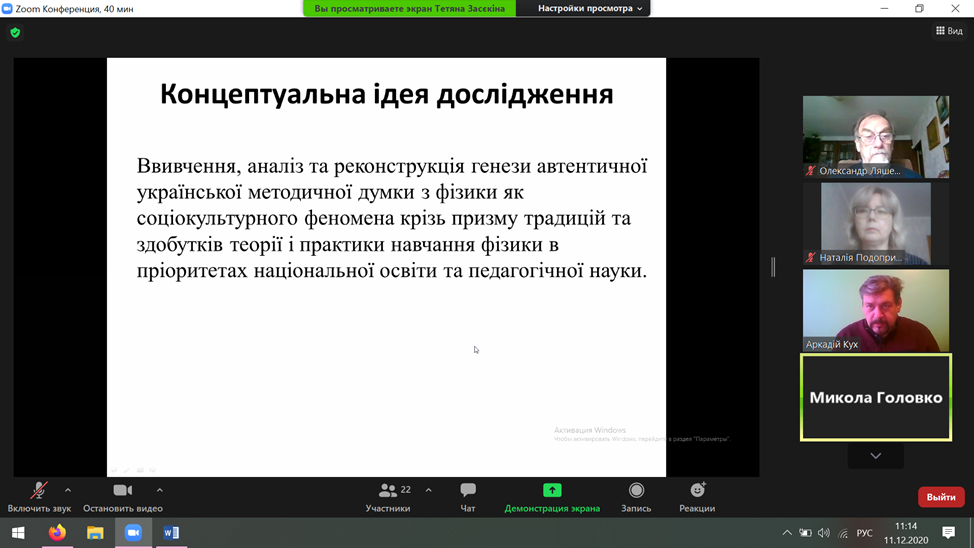Open the Reactions emoji menu

pos(697,491)
